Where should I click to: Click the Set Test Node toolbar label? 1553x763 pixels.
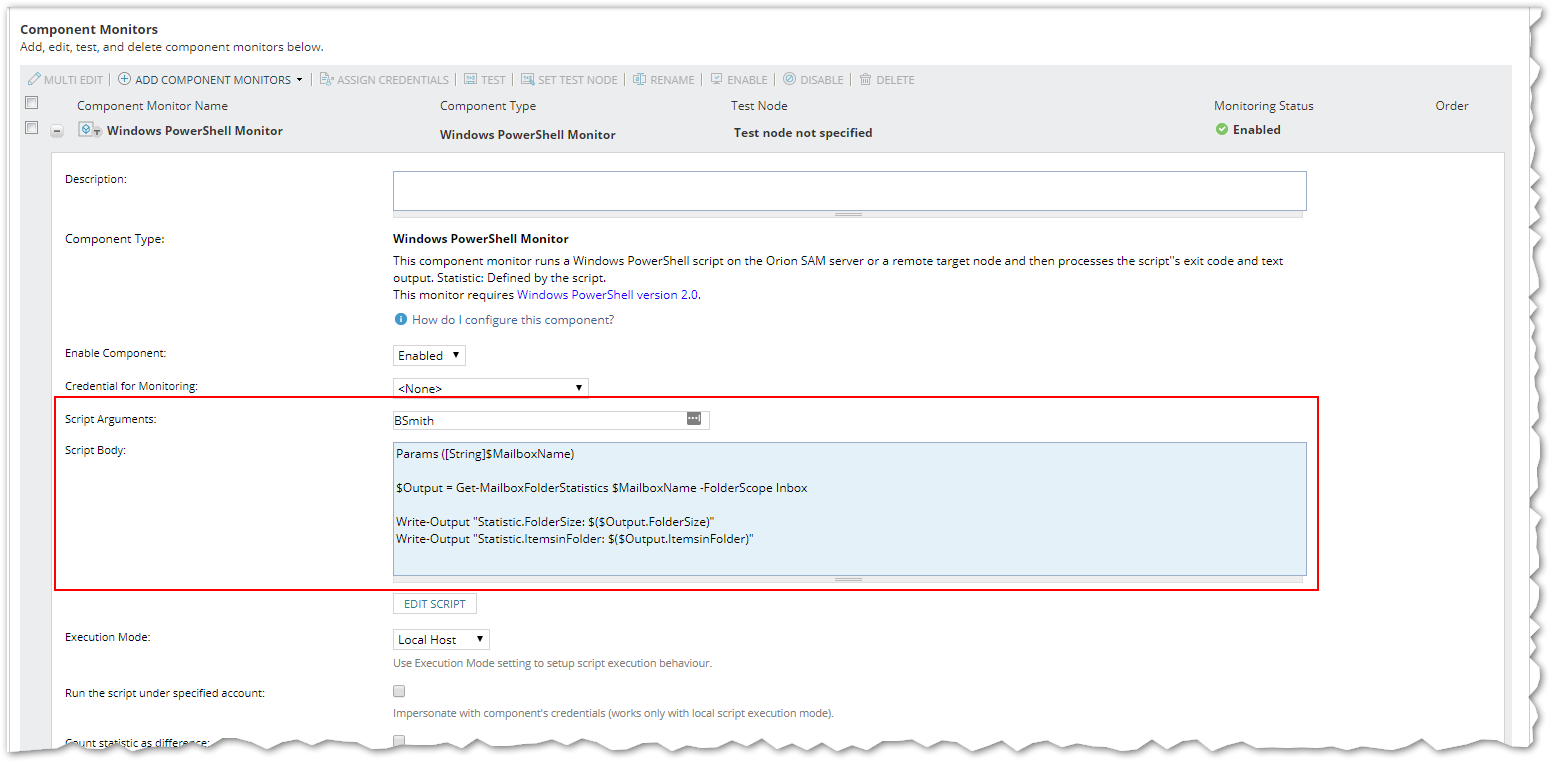click(x=578, y=80)
